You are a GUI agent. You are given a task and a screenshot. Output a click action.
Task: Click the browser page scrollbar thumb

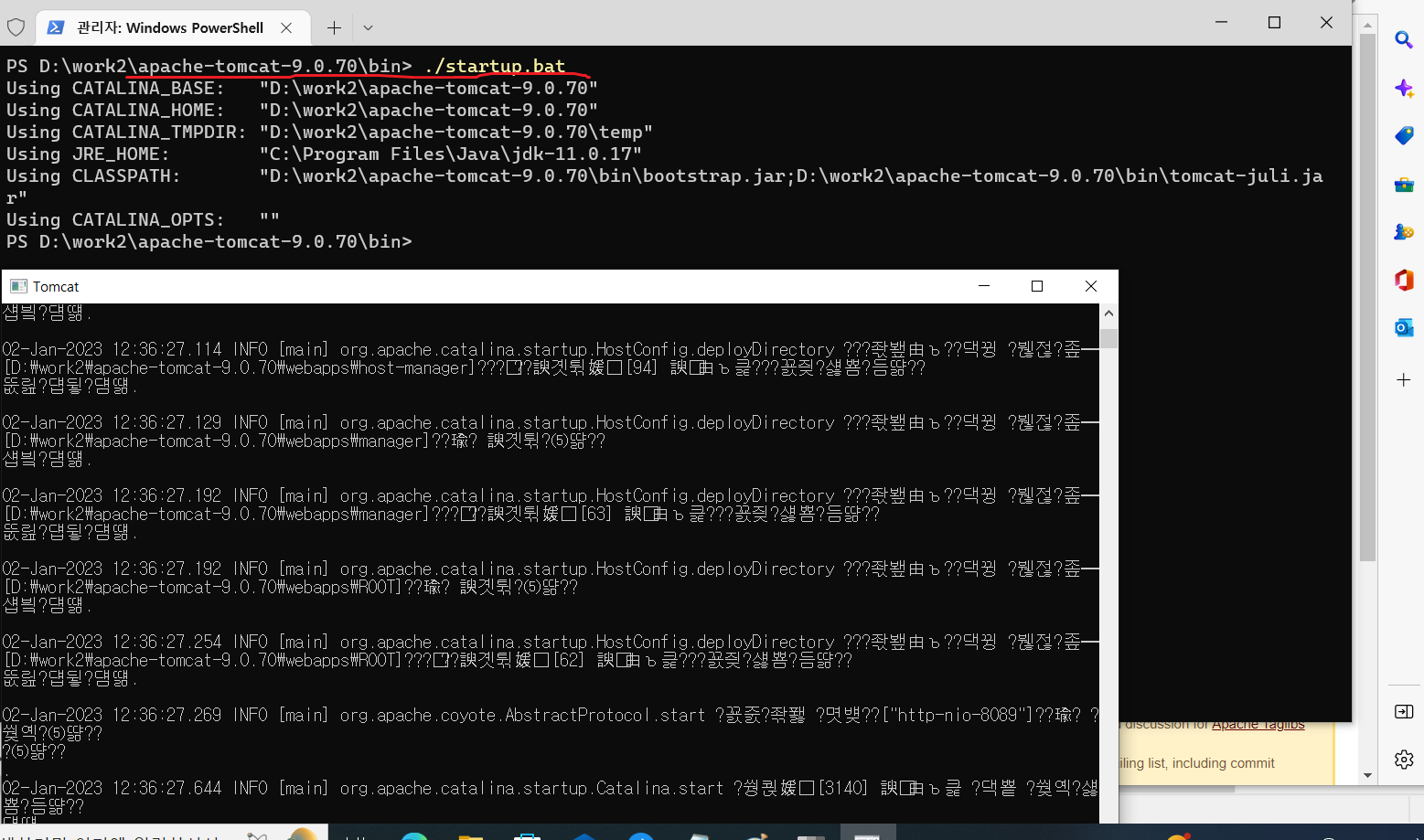[x=1367, y=297]
